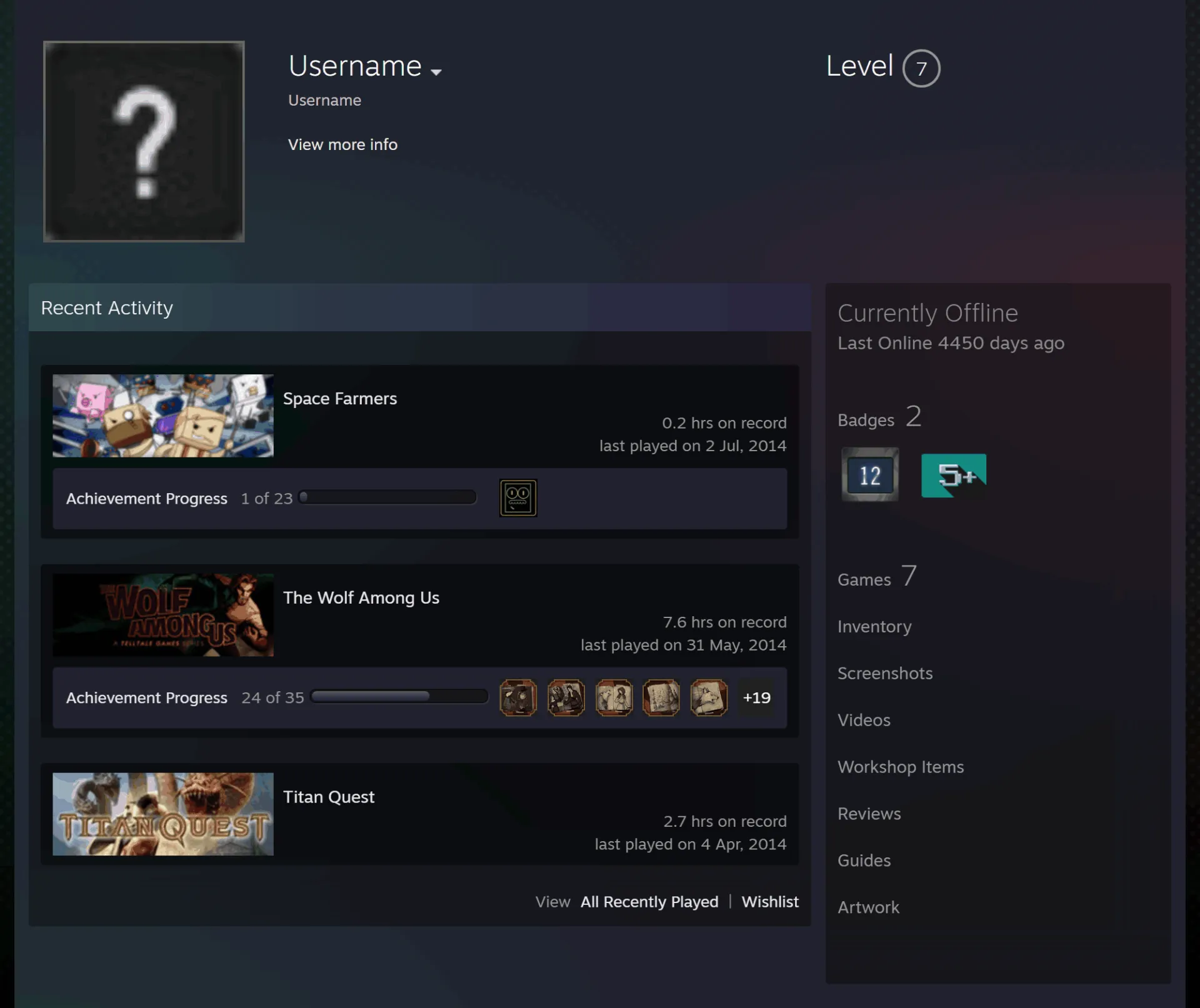Open the Space Farmers title link
The height and width of the screenshot is (1008, 1200).
pos(340,399)
